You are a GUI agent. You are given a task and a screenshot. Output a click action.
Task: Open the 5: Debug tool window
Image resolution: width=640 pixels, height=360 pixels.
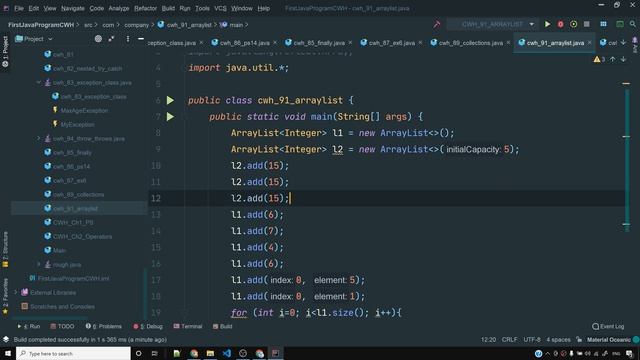(148, 327)
